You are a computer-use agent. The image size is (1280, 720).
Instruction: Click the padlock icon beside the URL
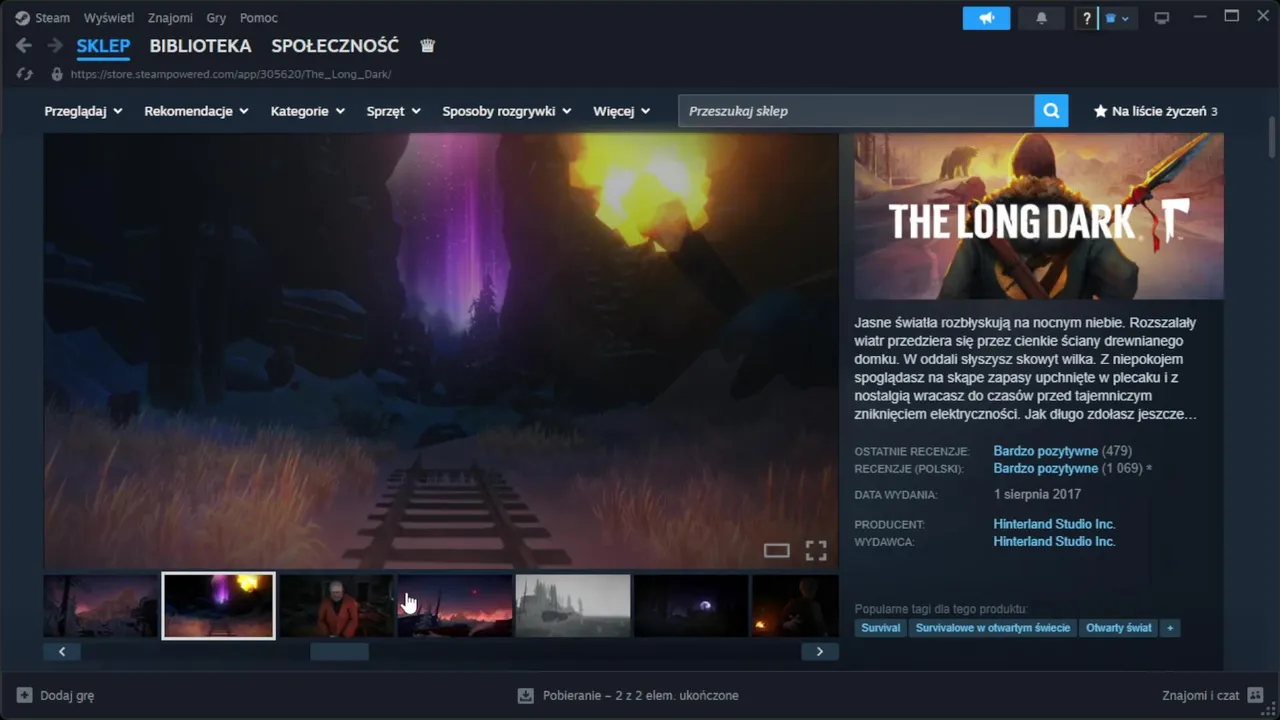click(57, 74)
